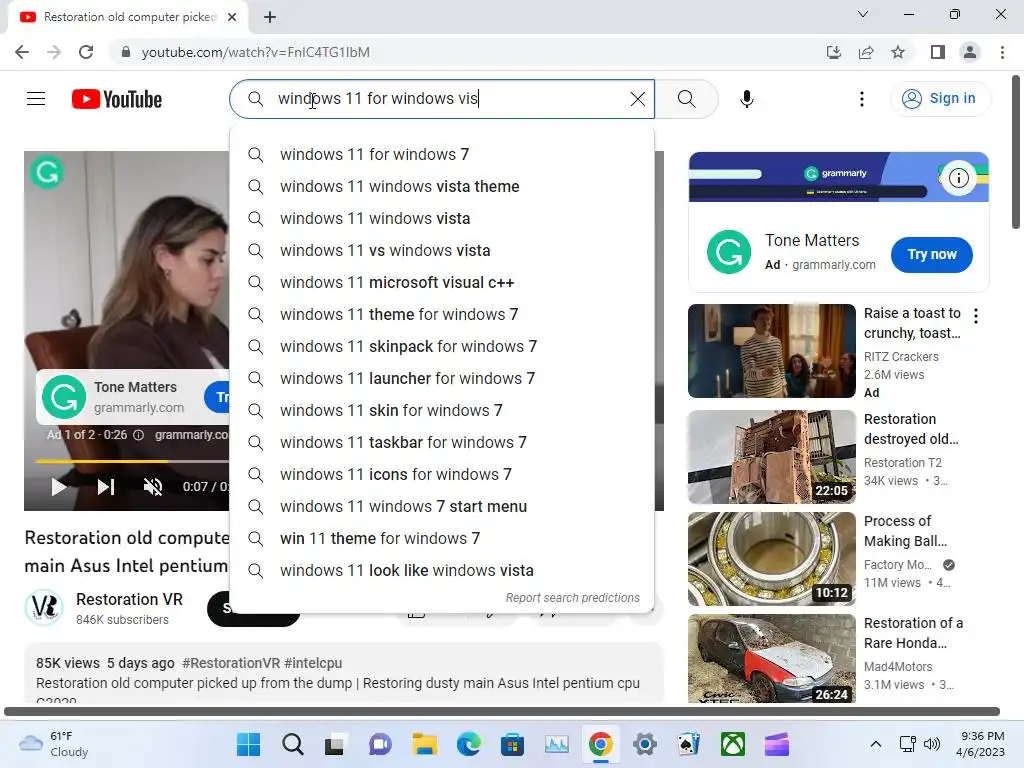Image resolution: width=1024 pixels, height=768 pixels.
Task: Open the Chrome side panel icon
Action: click(x=938, y=52)
